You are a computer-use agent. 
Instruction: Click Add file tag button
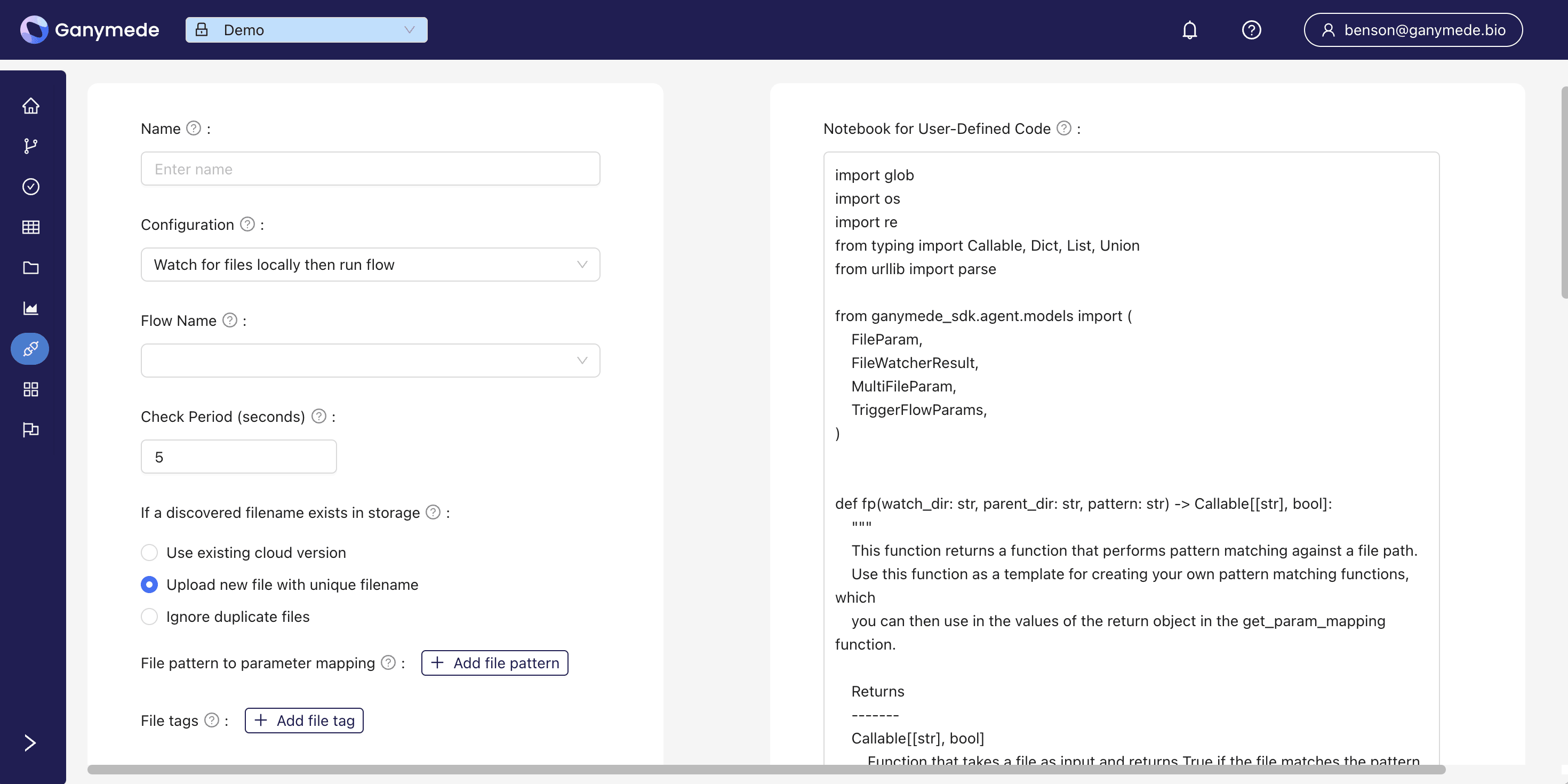coord(304,720)
